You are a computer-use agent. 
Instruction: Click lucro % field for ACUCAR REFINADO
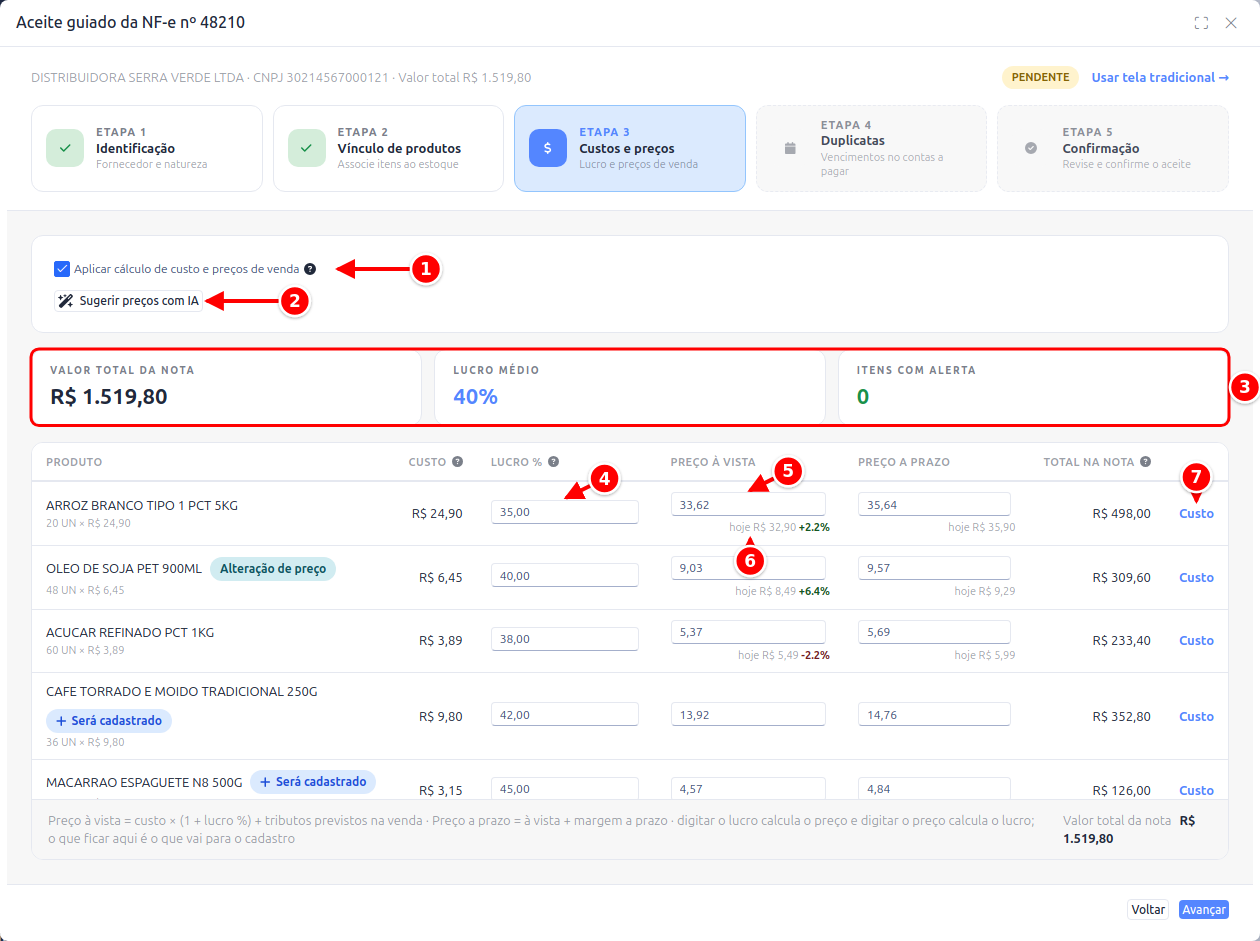coord(565,639)
